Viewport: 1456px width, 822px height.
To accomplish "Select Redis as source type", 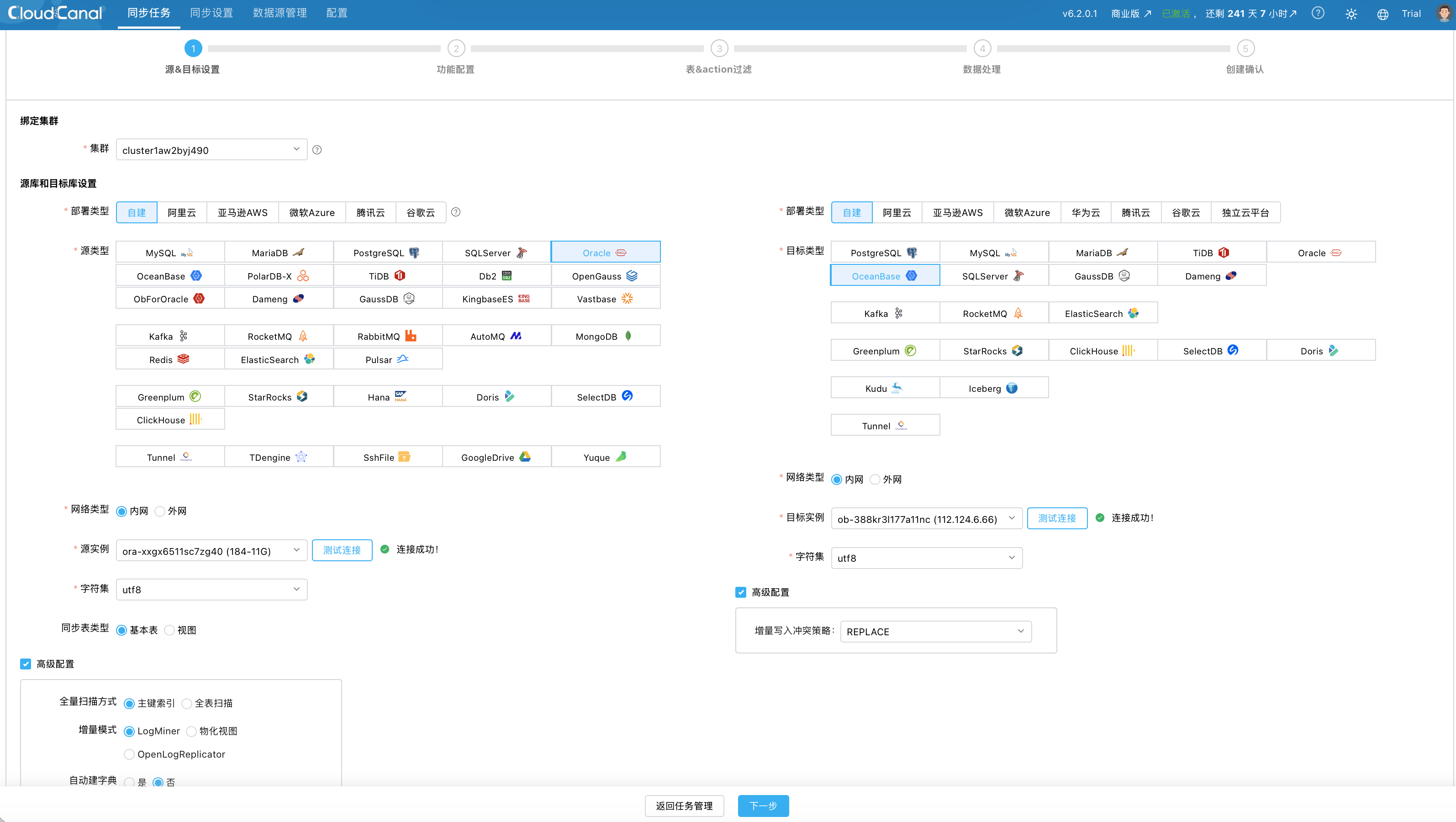I will coord(169,359).
